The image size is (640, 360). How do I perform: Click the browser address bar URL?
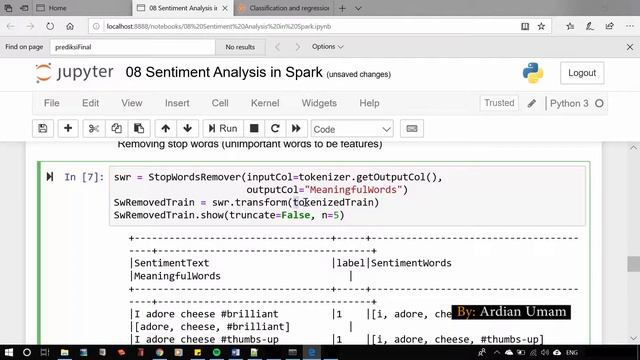coord(219,27)
